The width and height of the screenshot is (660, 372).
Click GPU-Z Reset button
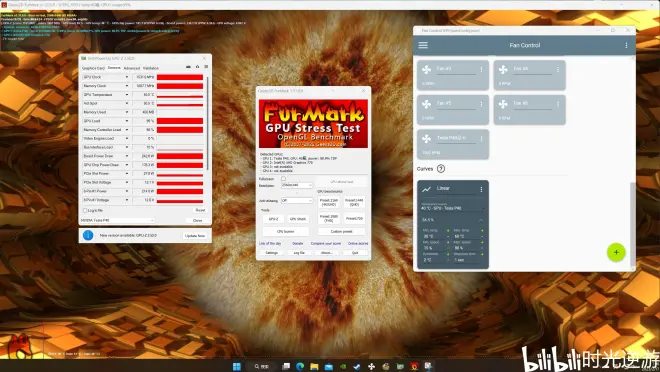(x=200, y=210)
